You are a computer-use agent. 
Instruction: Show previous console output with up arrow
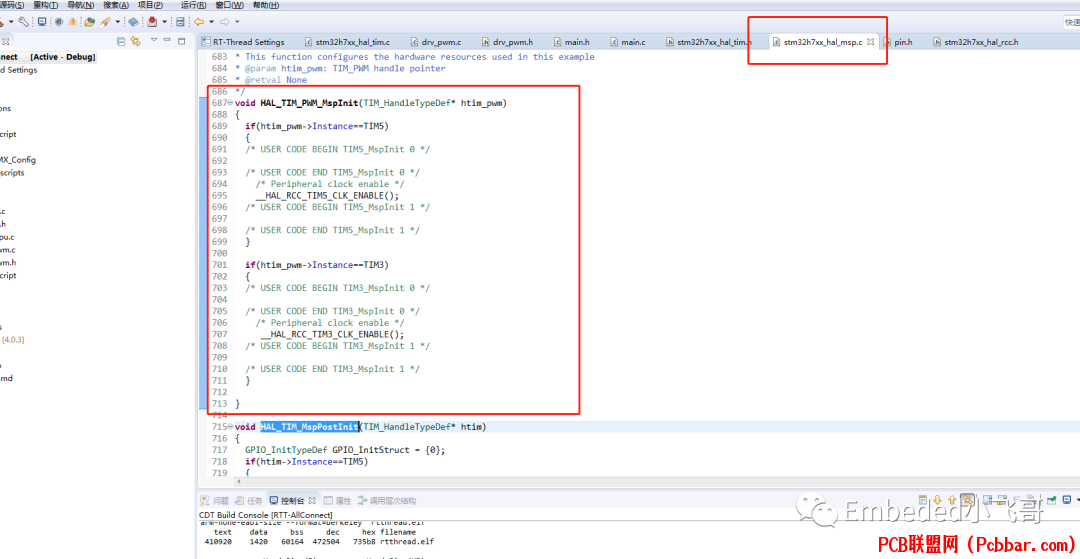click(952, 500)
